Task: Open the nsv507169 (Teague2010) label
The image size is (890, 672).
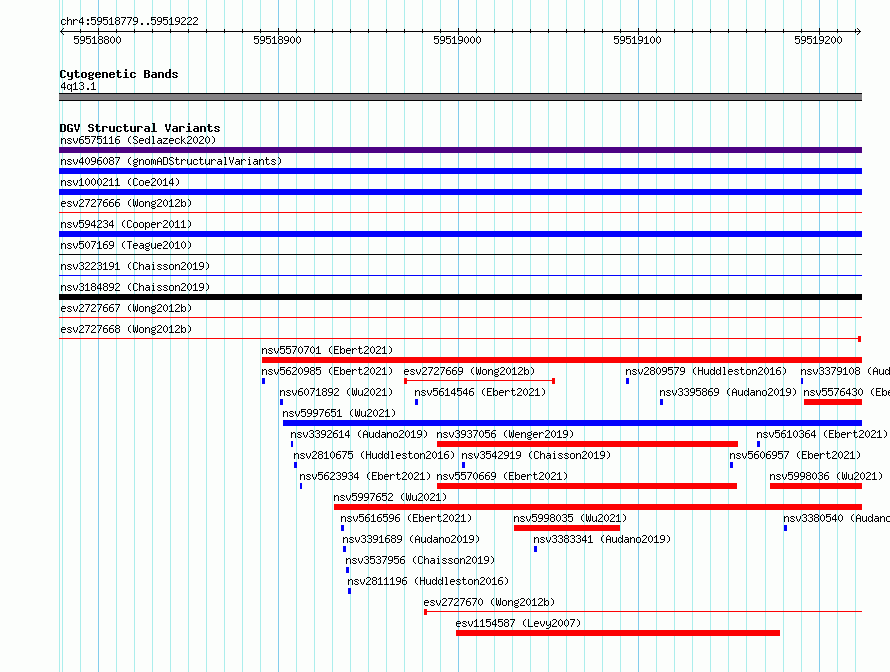Action: click(x=126, y=245)
